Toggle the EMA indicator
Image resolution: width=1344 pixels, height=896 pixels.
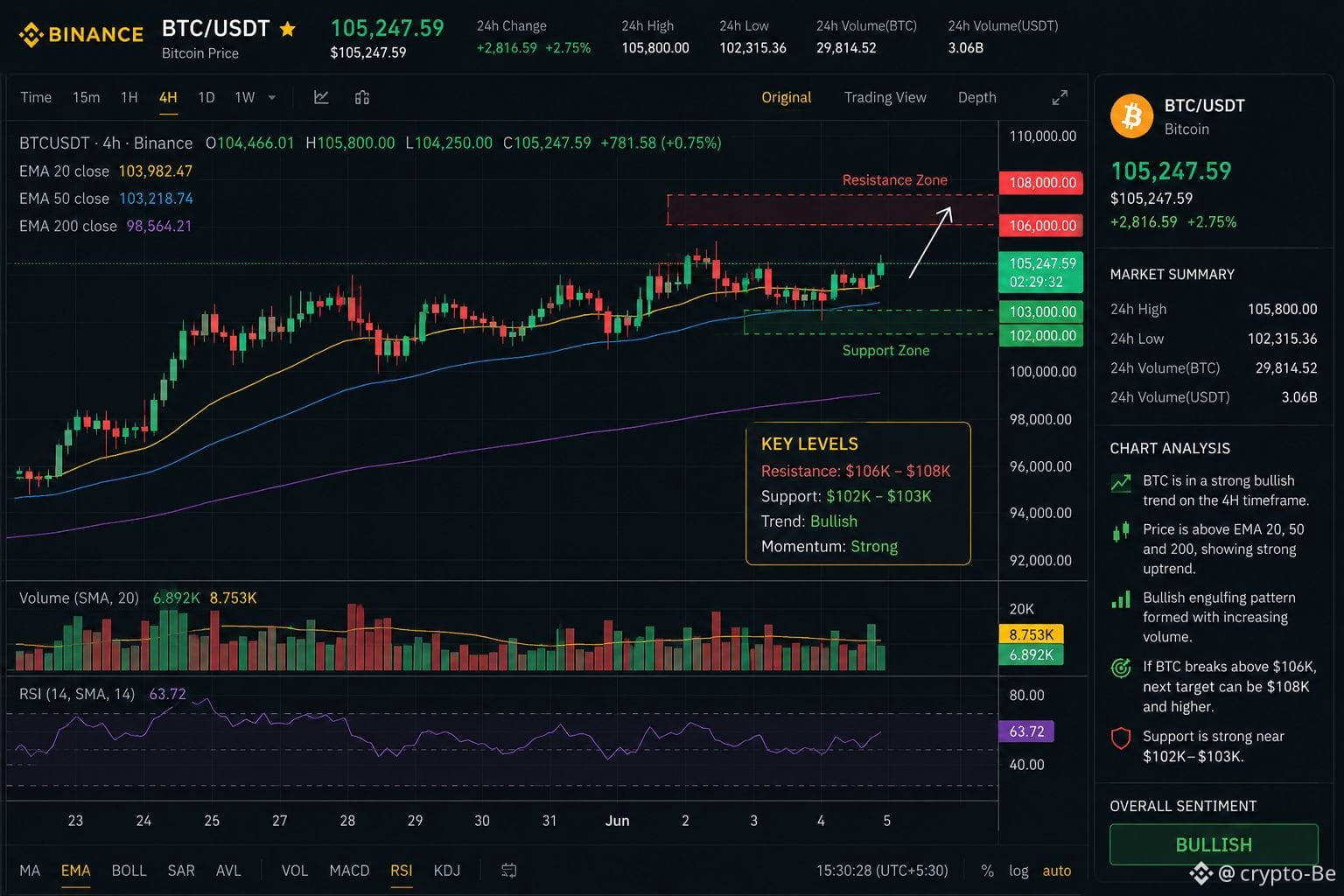coord(75,870)
